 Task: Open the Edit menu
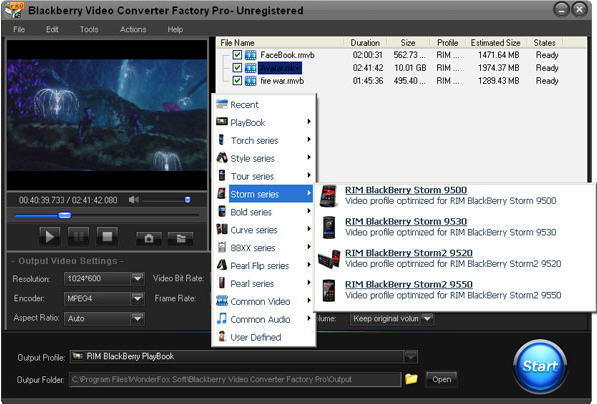click(52, 29)
